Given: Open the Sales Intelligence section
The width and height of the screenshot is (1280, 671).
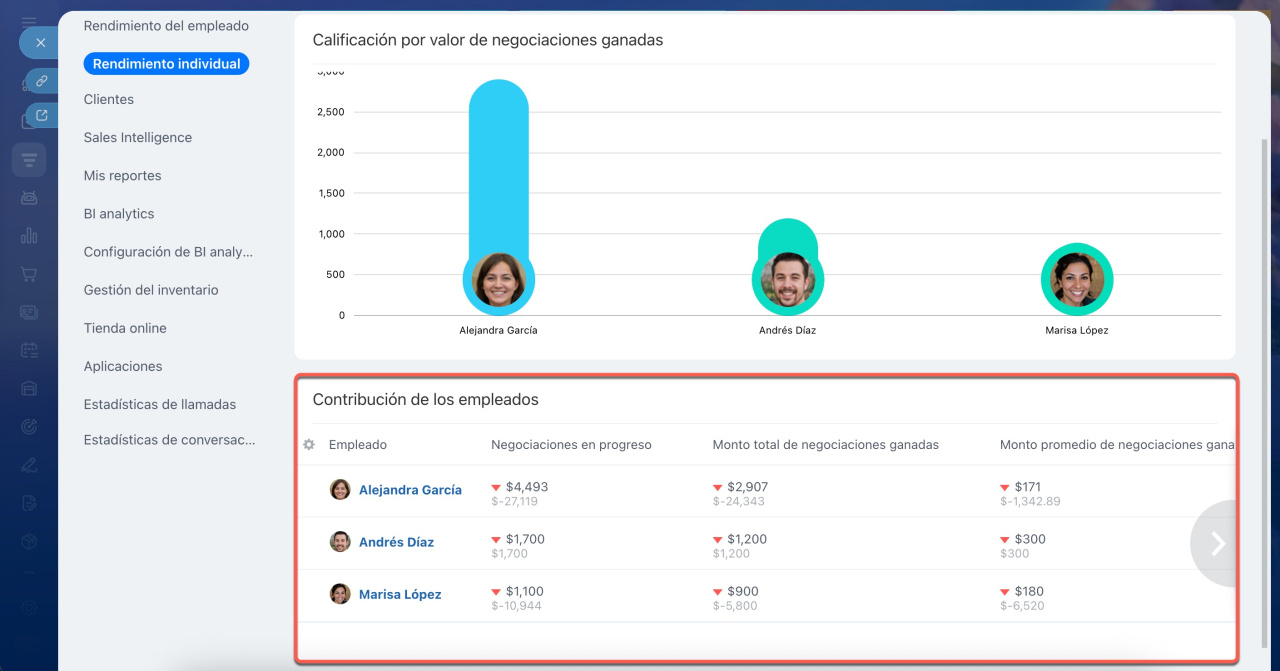Looking at the screenshot, I should click(x=138, y=138).
